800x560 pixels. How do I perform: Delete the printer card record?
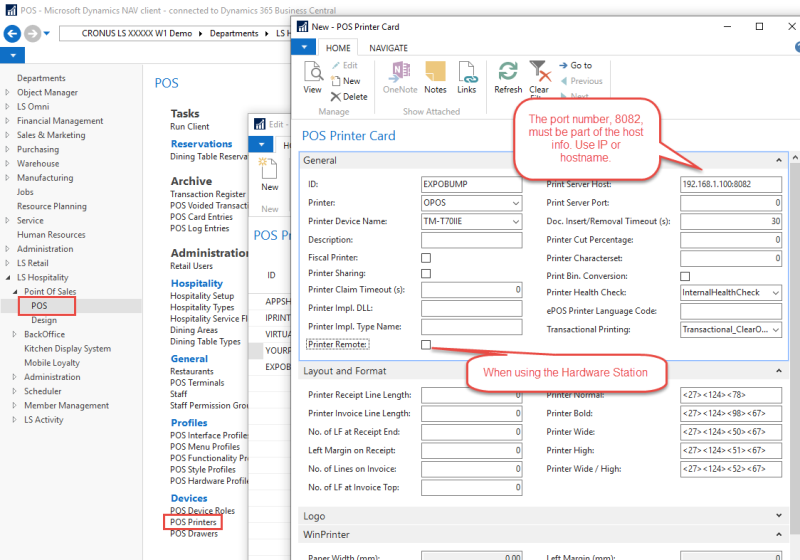(349, 96)
